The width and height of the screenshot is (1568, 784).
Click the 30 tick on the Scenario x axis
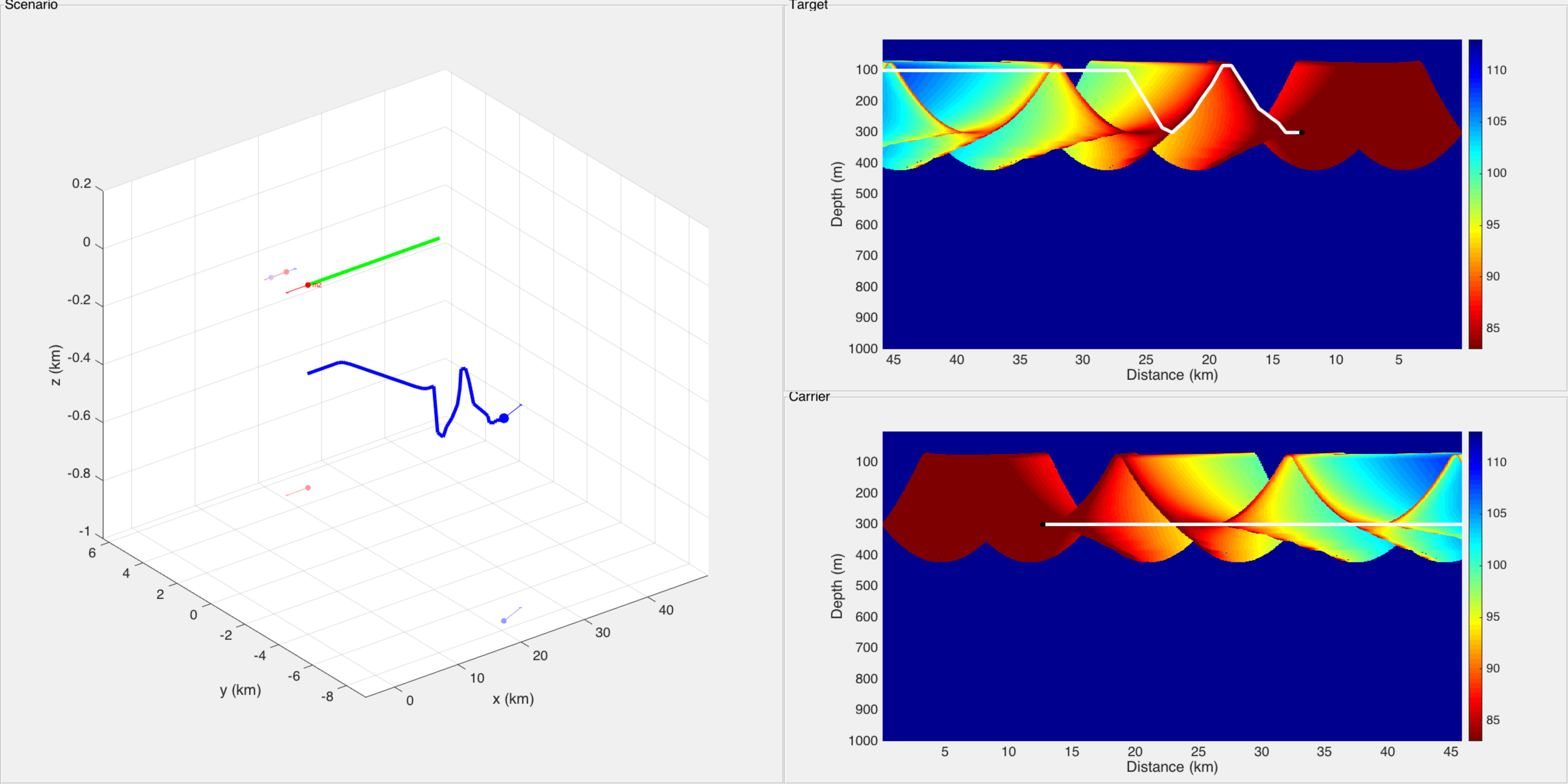click(603, 632)
